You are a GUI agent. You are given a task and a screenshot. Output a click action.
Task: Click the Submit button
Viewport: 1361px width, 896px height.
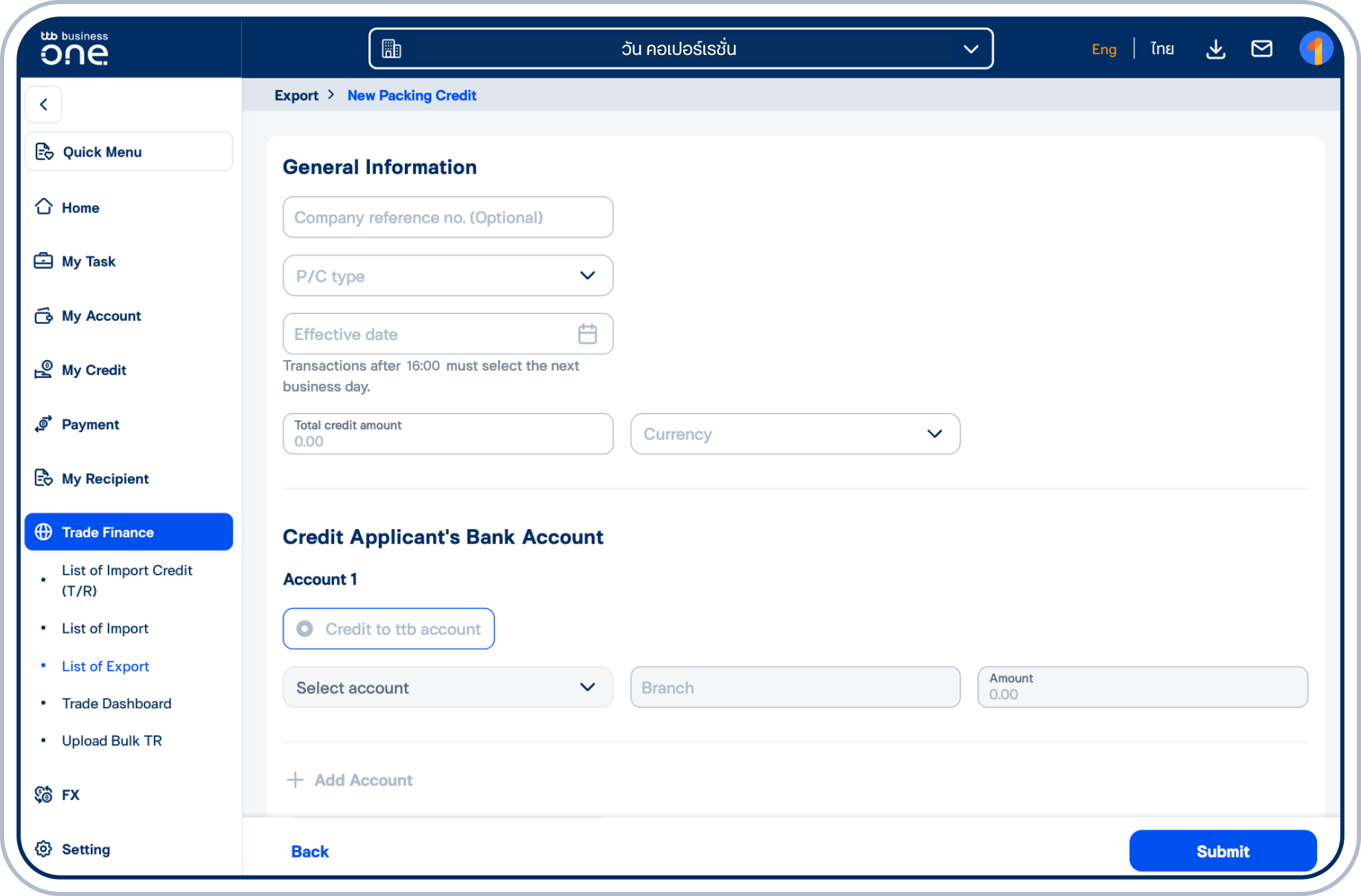pos(1222,851)
